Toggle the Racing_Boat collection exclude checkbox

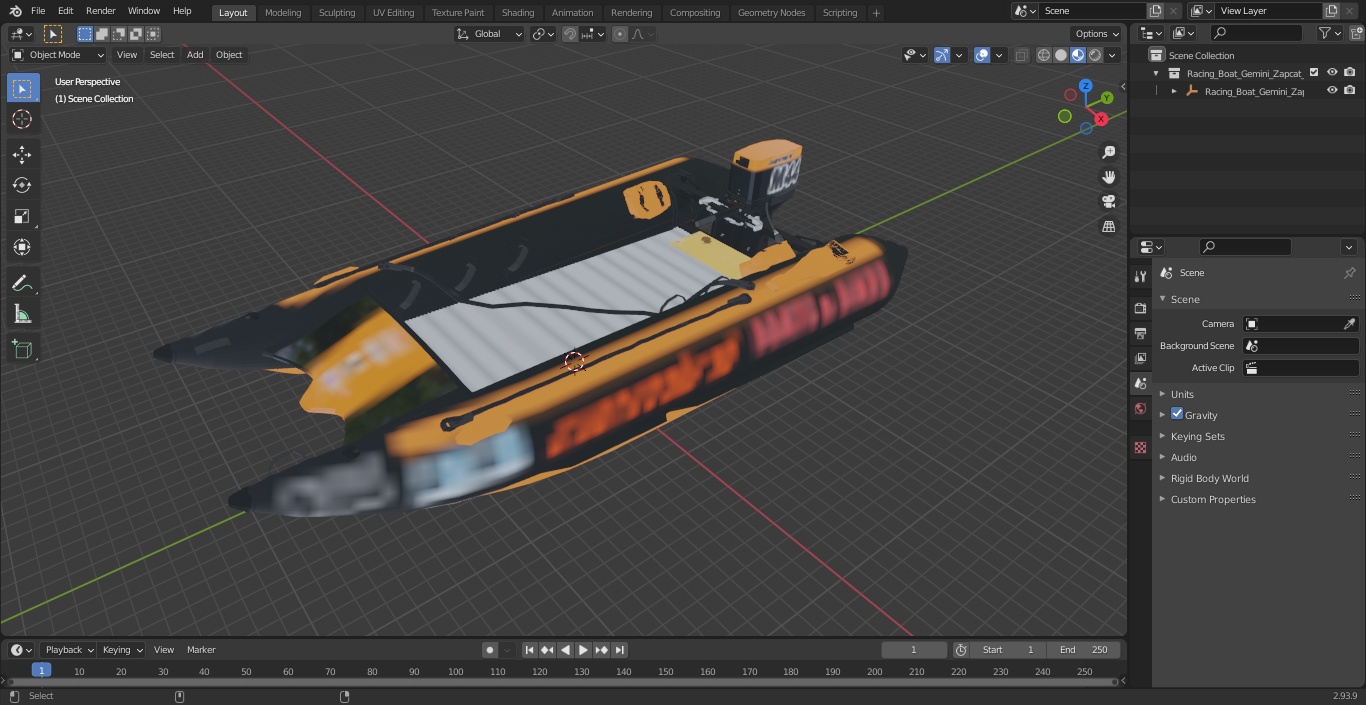click(1314, 72)
